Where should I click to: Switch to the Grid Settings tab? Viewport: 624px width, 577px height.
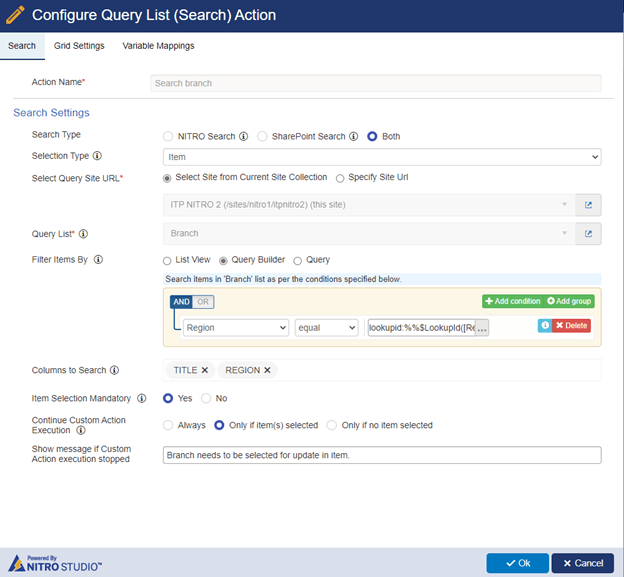click(x=79, y=46)
